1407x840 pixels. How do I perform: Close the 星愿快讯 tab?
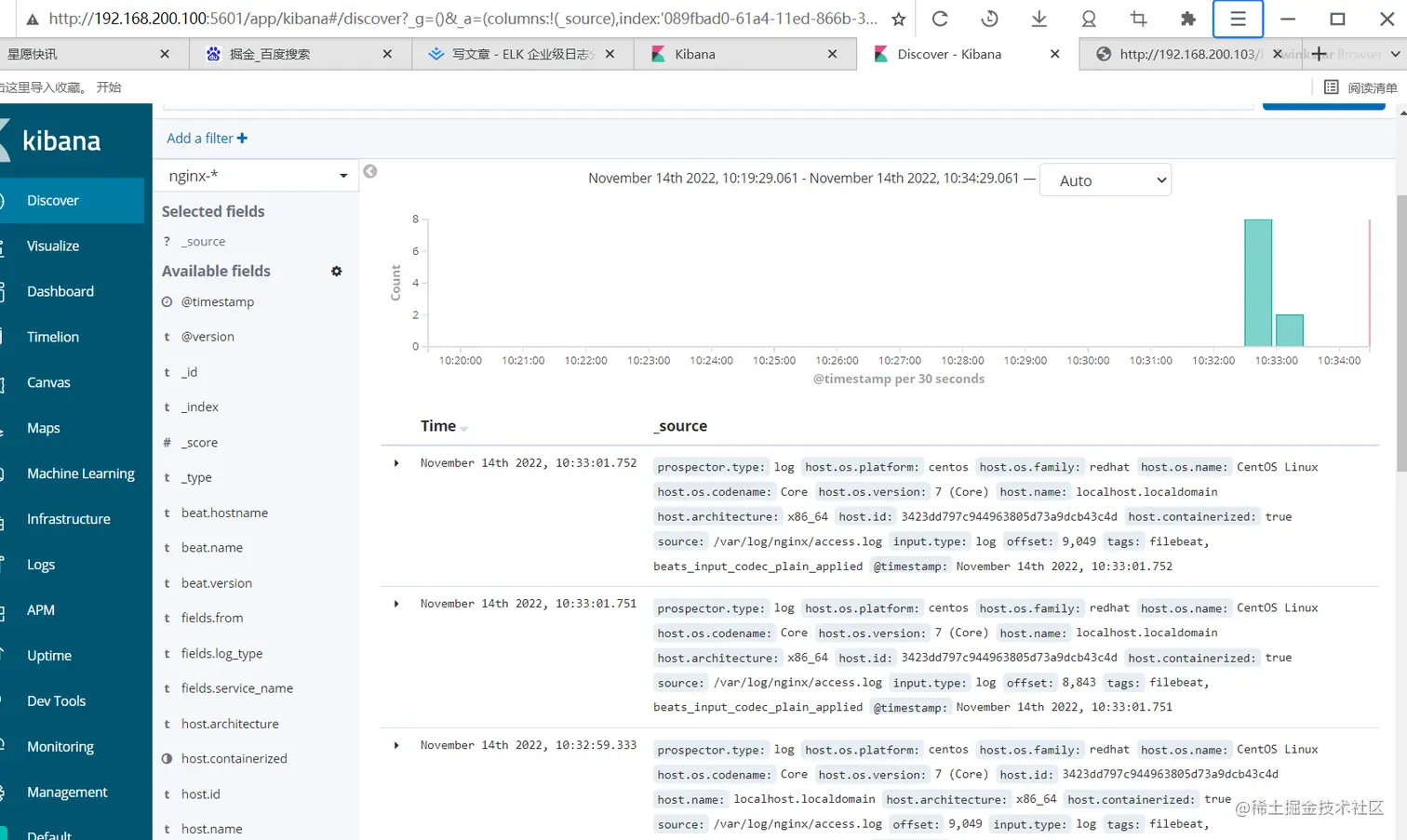pyautogui.click(x=165, y=54)
